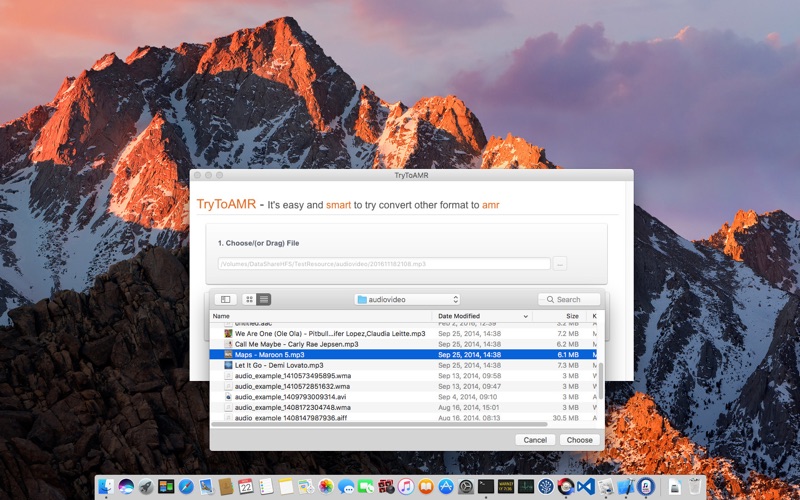
Task: Open Console app from the Dock
Action: [506, 486]
